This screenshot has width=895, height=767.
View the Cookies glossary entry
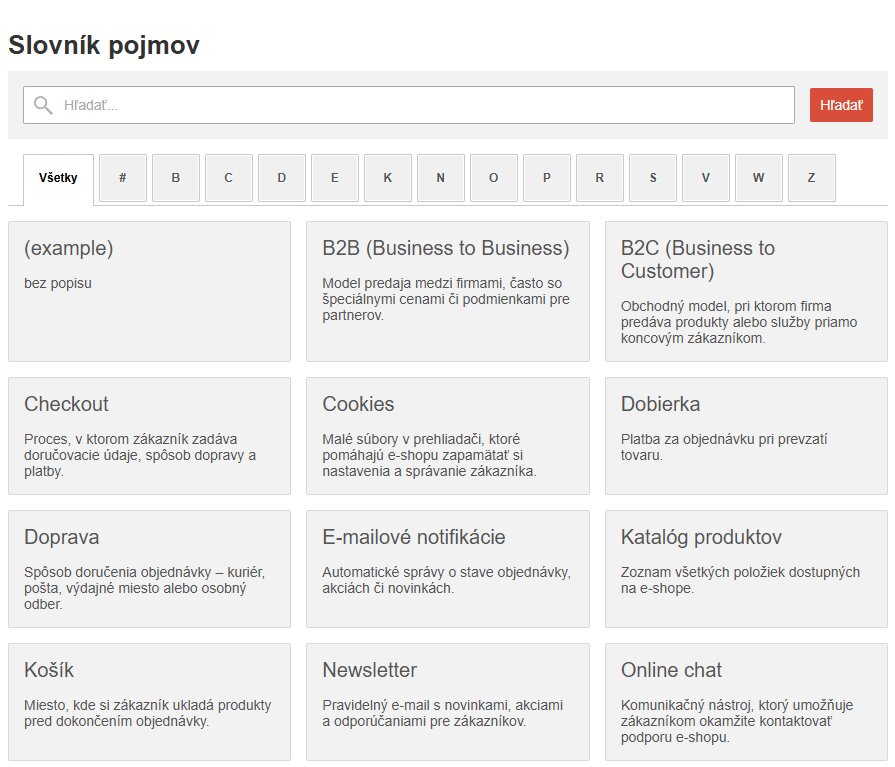point(447,435)
